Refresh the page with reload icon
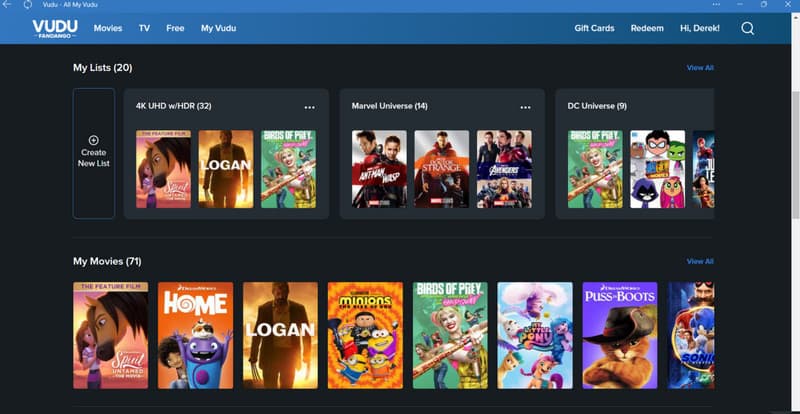The image size is (800, 414). [x=28, y=5]
